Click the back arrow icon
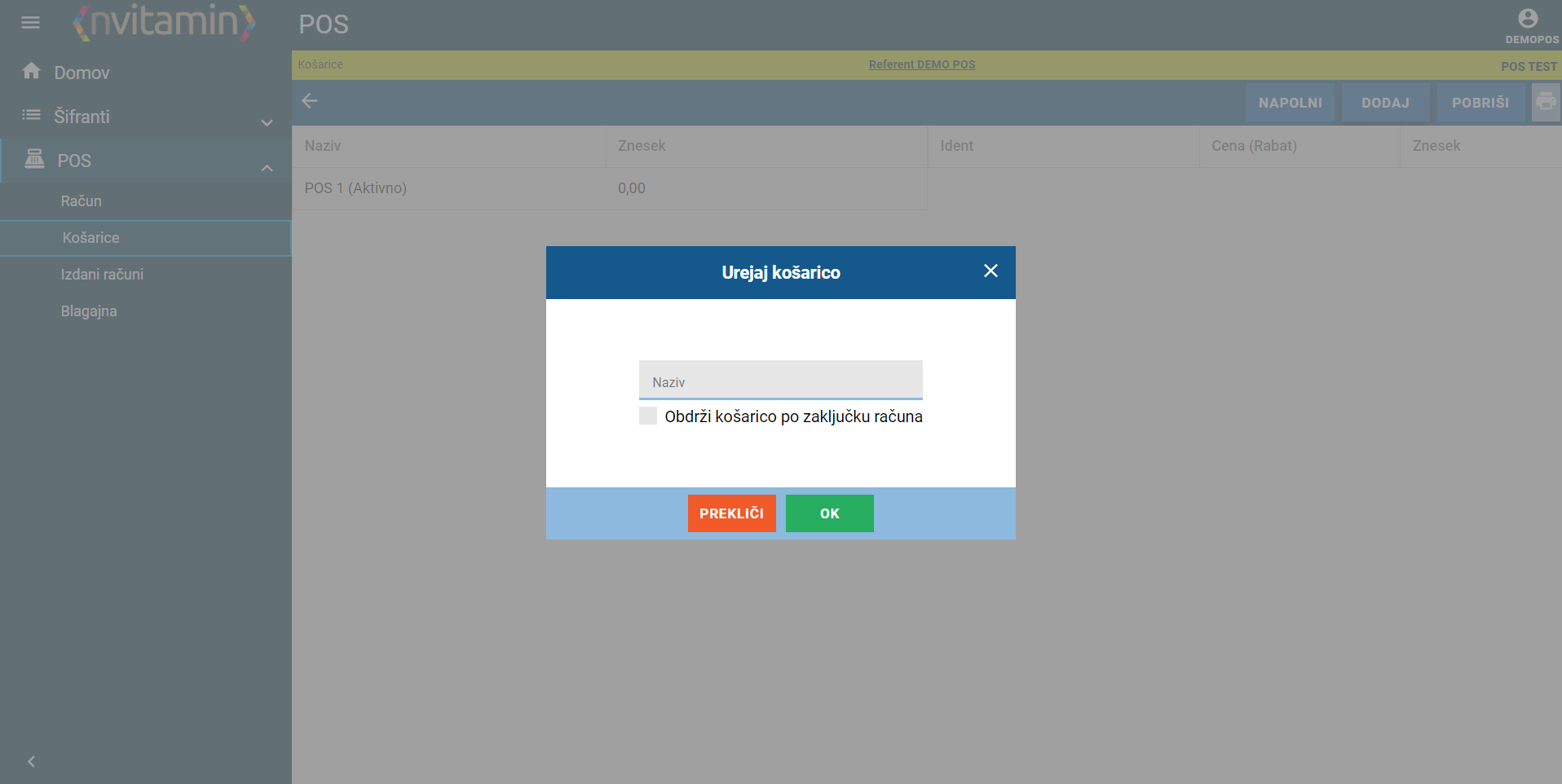Image resolution: width=1562 pixels, height=784 pixels. point(310,101)
